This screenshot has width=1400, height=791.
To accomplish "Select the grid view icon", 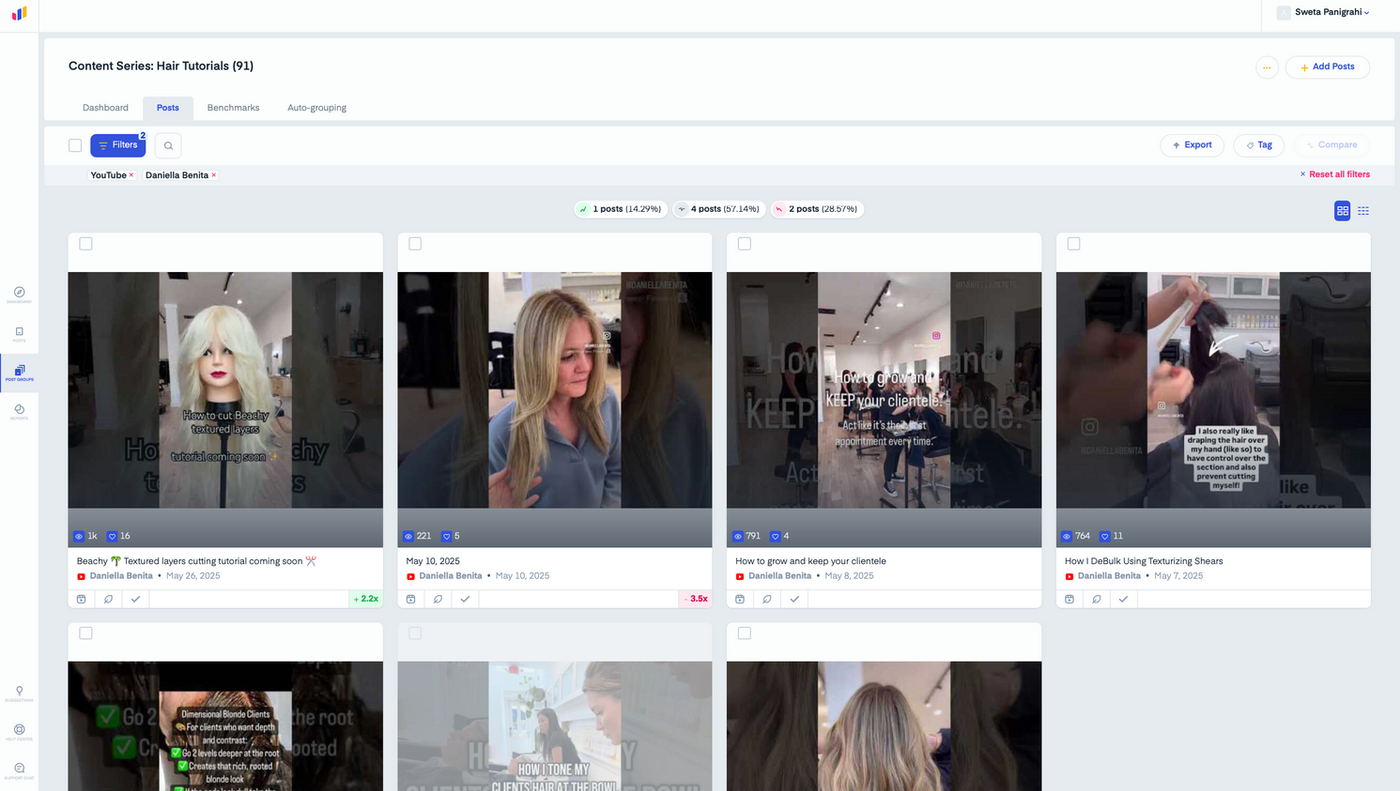I will pyautogui.click(x=1342, y=211).
